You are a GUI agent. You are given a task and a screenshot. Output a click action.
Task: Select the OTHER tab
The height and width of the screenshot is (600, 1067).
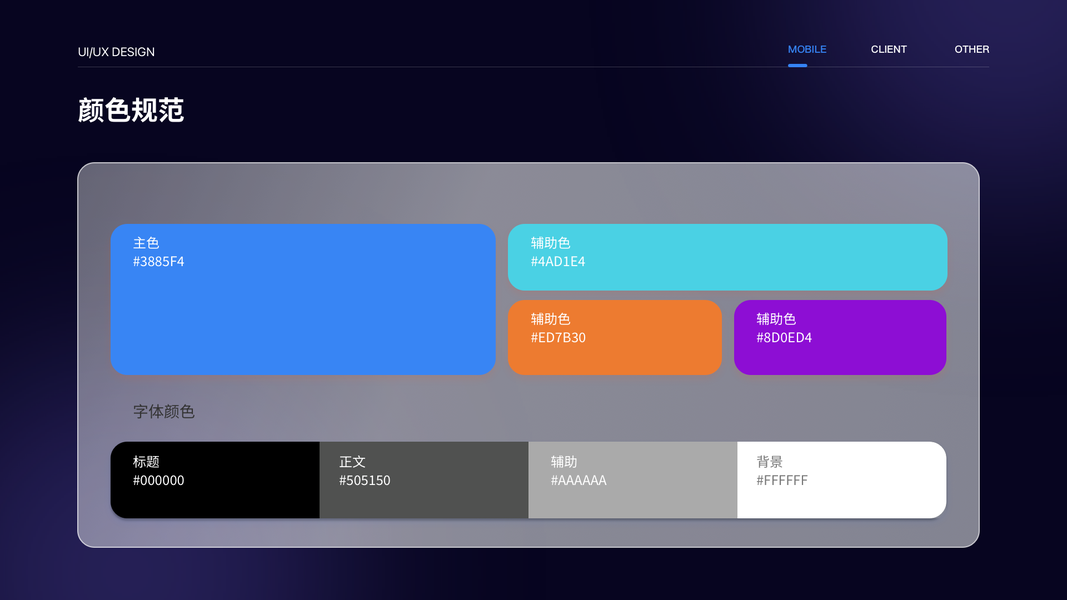pos(972,50)
